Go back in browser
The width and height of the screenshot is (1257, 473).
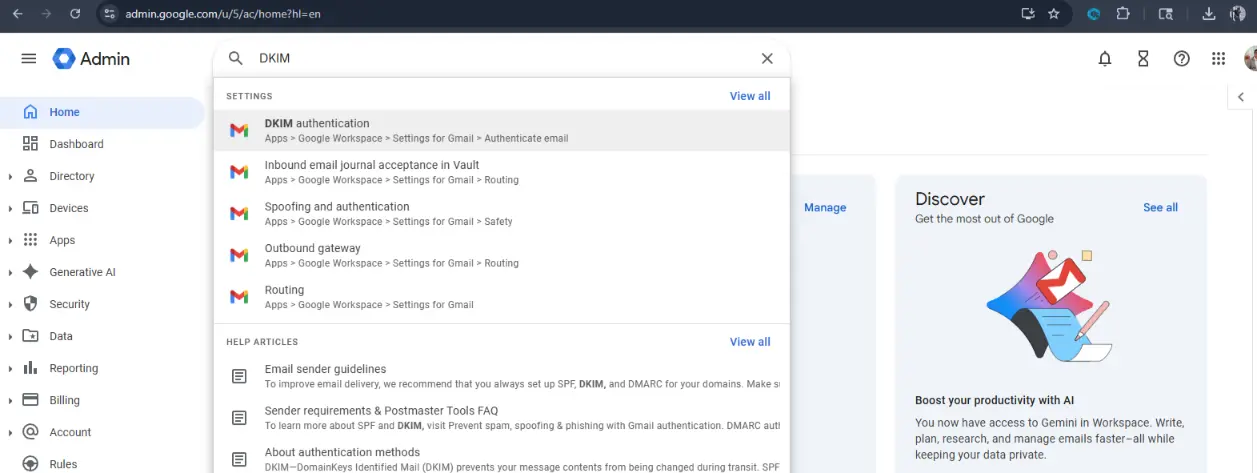click(17, 14)
